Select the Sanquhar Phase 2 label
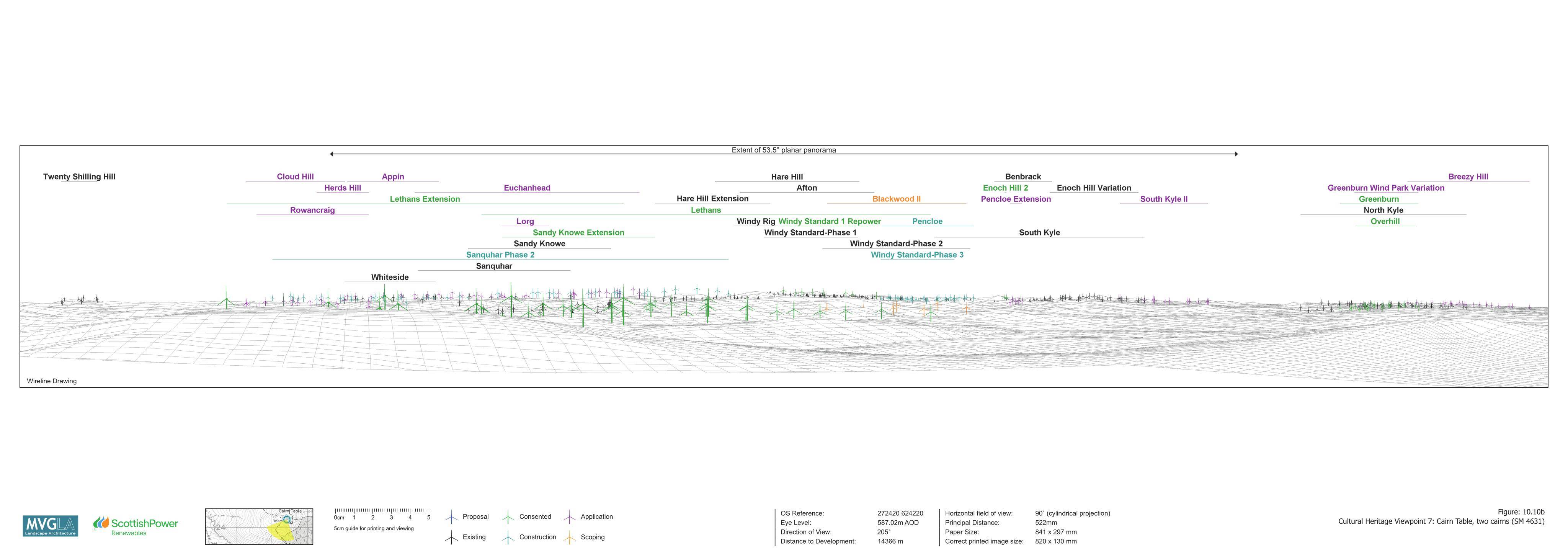This screenshot has width=1568, height=554. 500,255
